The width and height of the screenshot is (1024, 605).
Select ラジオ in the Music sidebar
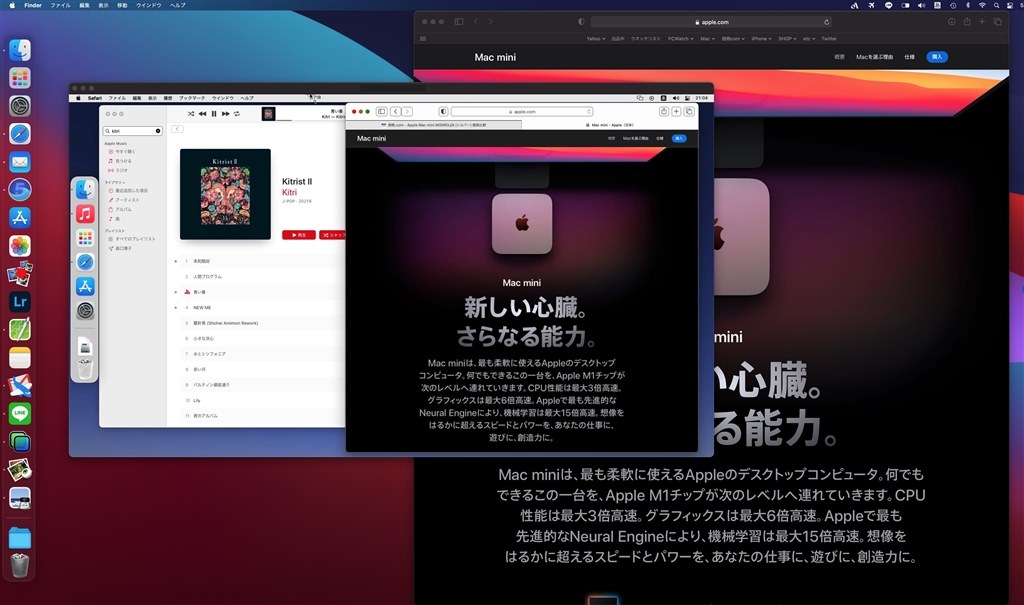123,171
